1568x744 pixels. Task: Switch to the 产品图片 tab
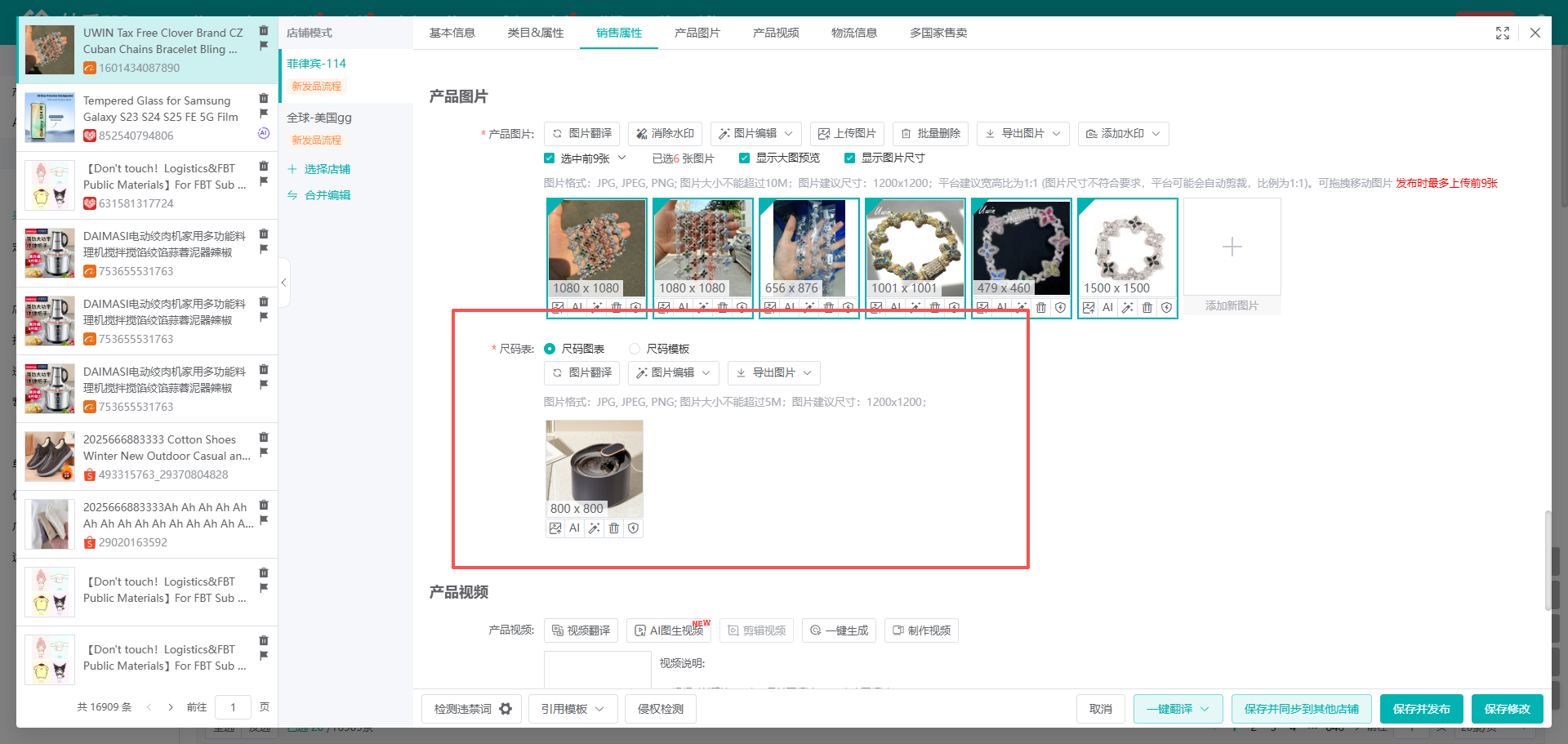click(x=697, y=33)
